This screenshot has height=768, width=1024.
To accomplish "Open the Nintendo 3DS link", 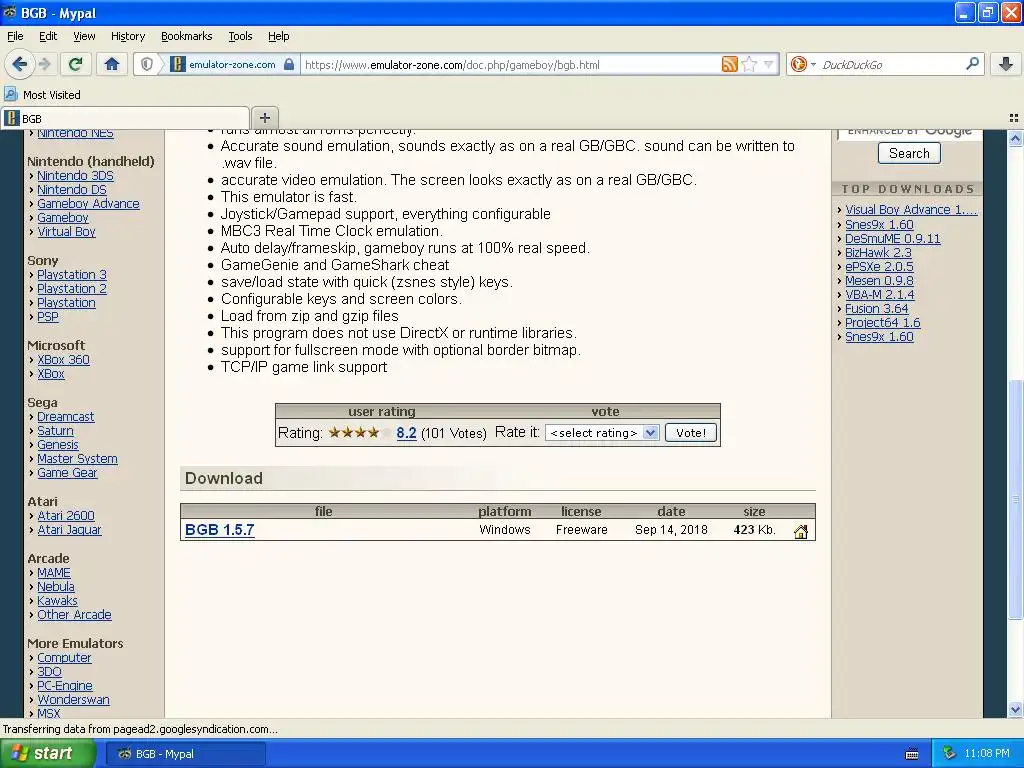I will click(75, 176).
